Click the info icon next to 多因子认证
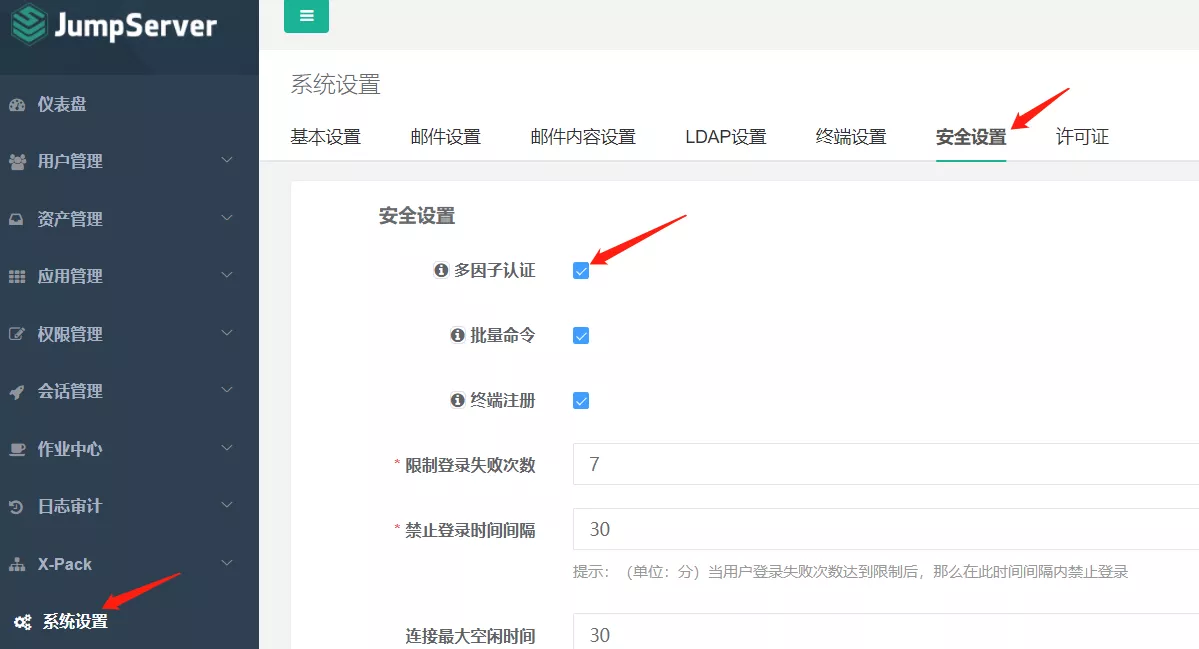Viewport: 1199px width, 649px height. click(441, 270)
